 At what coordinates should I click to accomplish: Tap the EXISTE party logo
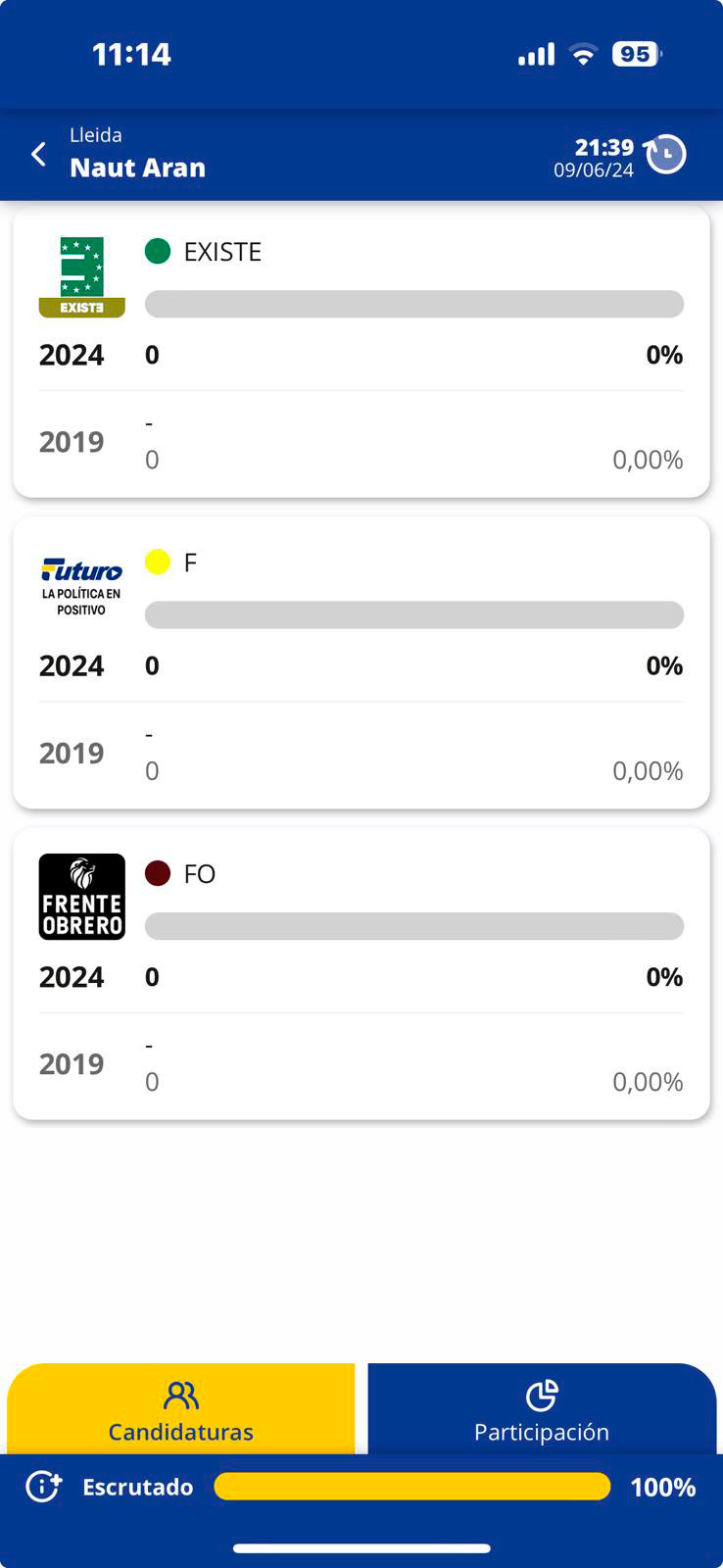click(81, 276)
